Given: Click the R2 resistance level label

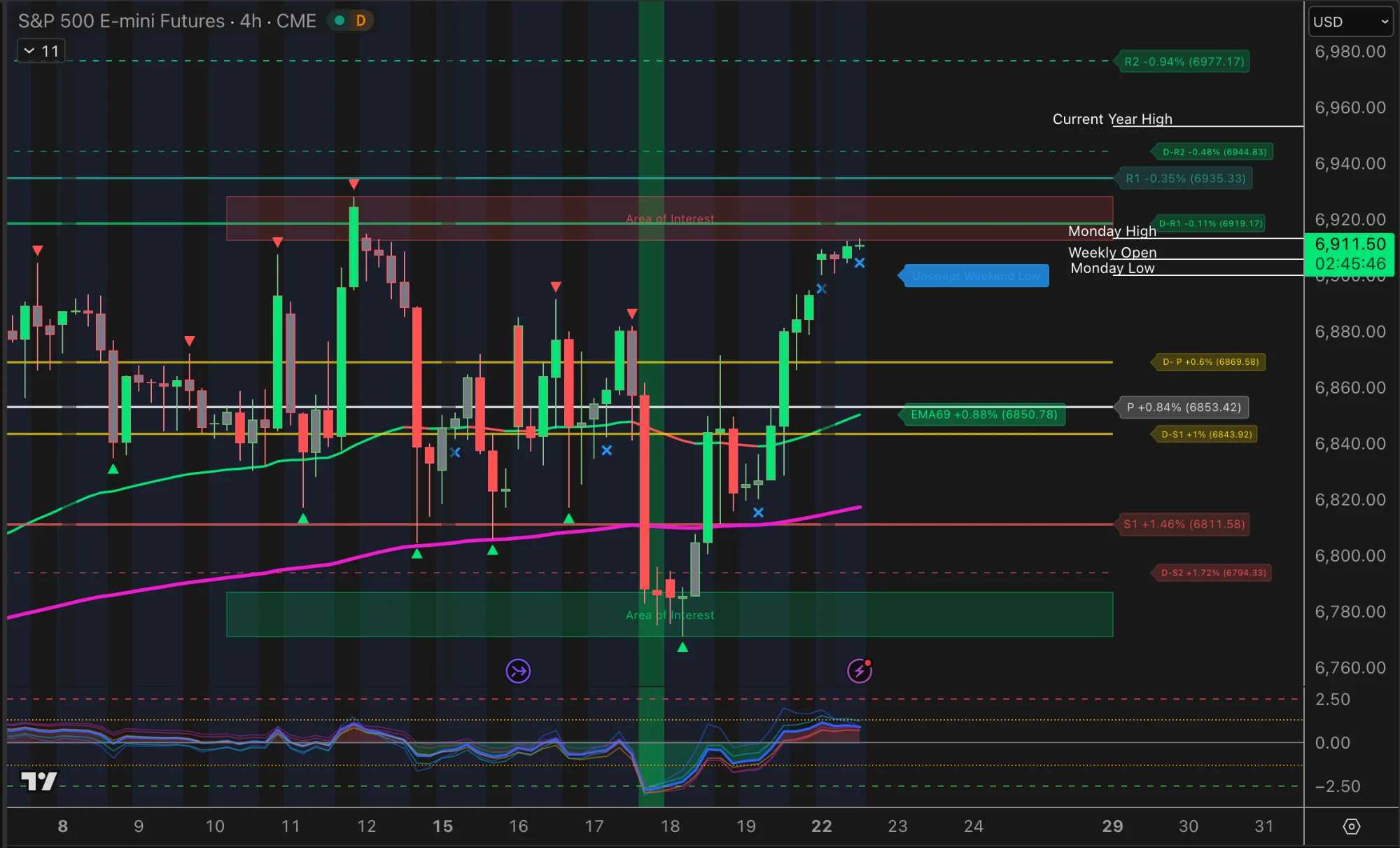Looking at the screenshot, I should click(x=1183, y=62).
